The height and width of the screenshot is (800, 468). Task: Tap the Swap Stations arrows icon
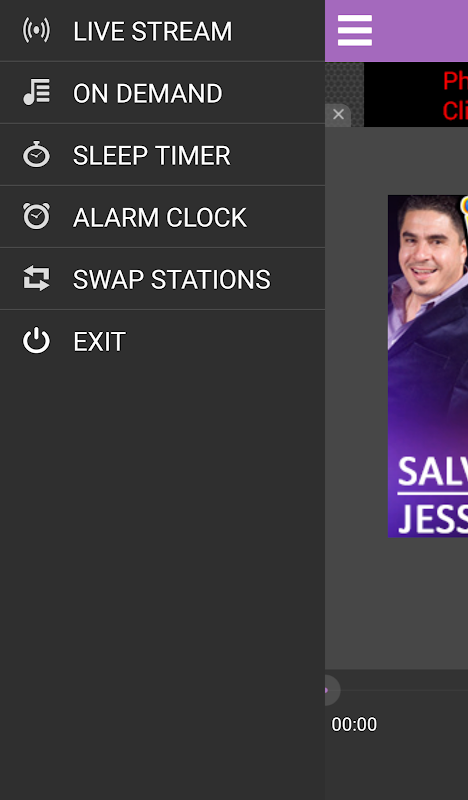(36, 279)
